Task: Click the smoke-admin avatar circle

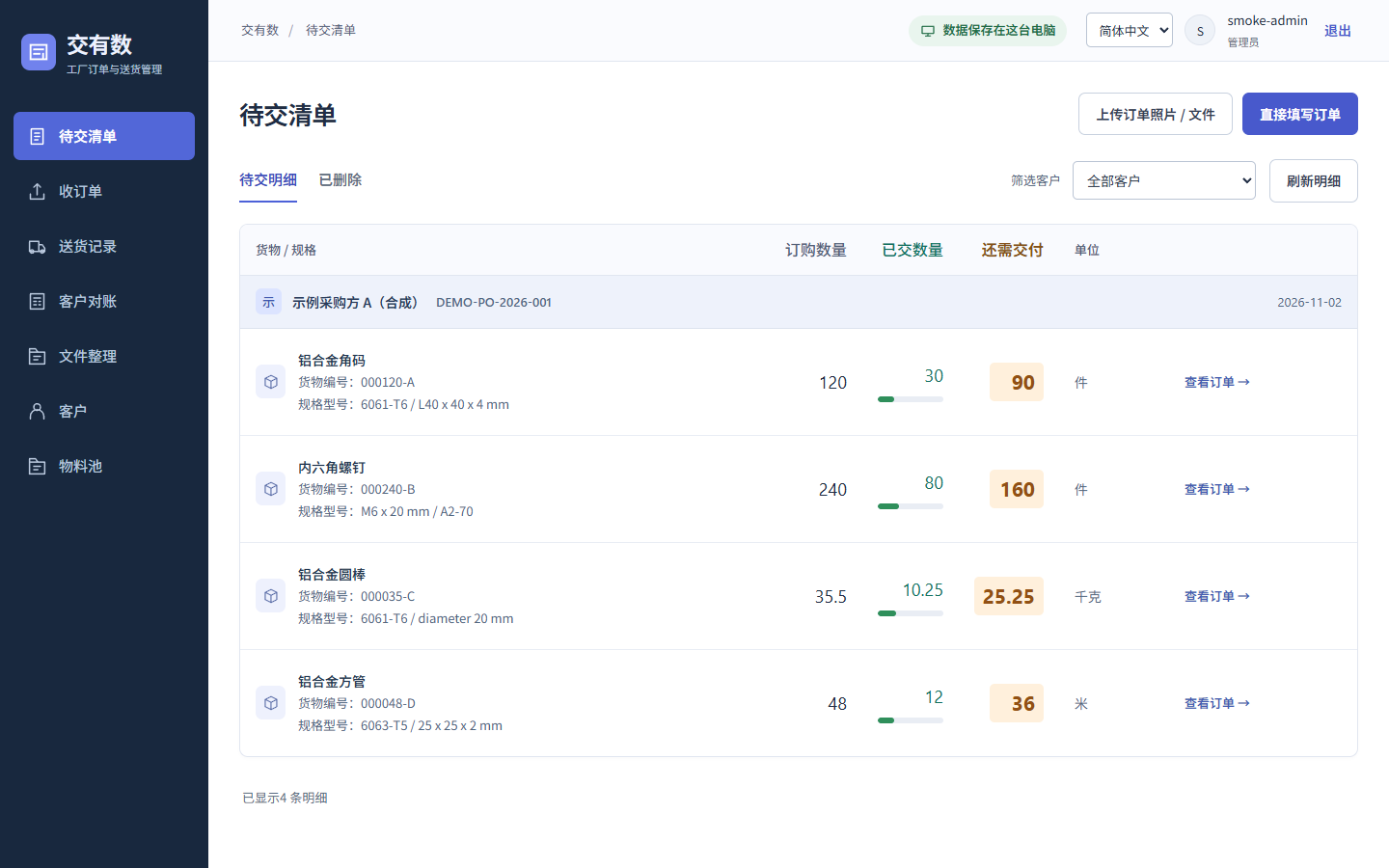Action: pyautogui.click(x=1200, y=31)
